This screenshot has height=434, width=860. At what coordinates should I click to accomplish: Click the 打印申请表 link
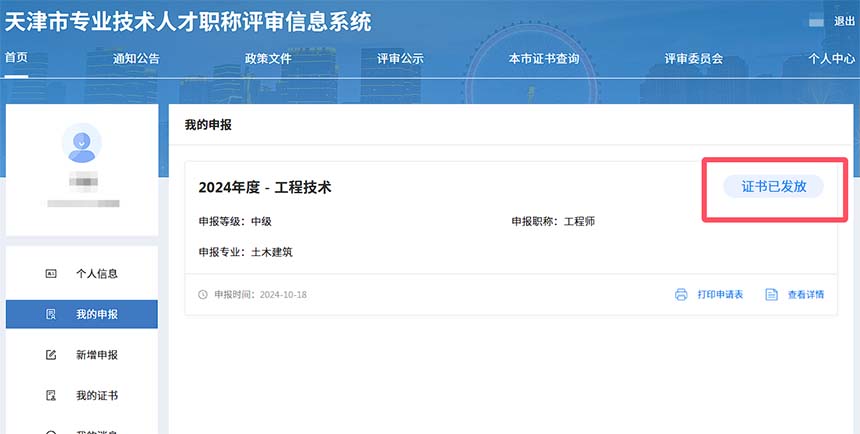720,295
